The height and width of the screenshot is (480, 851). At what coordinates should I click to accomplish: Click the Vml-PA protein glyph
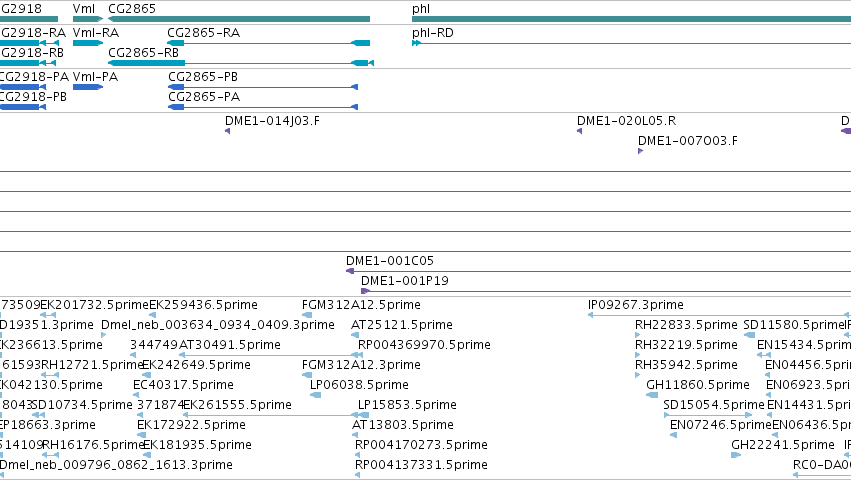tap(88, 87)
